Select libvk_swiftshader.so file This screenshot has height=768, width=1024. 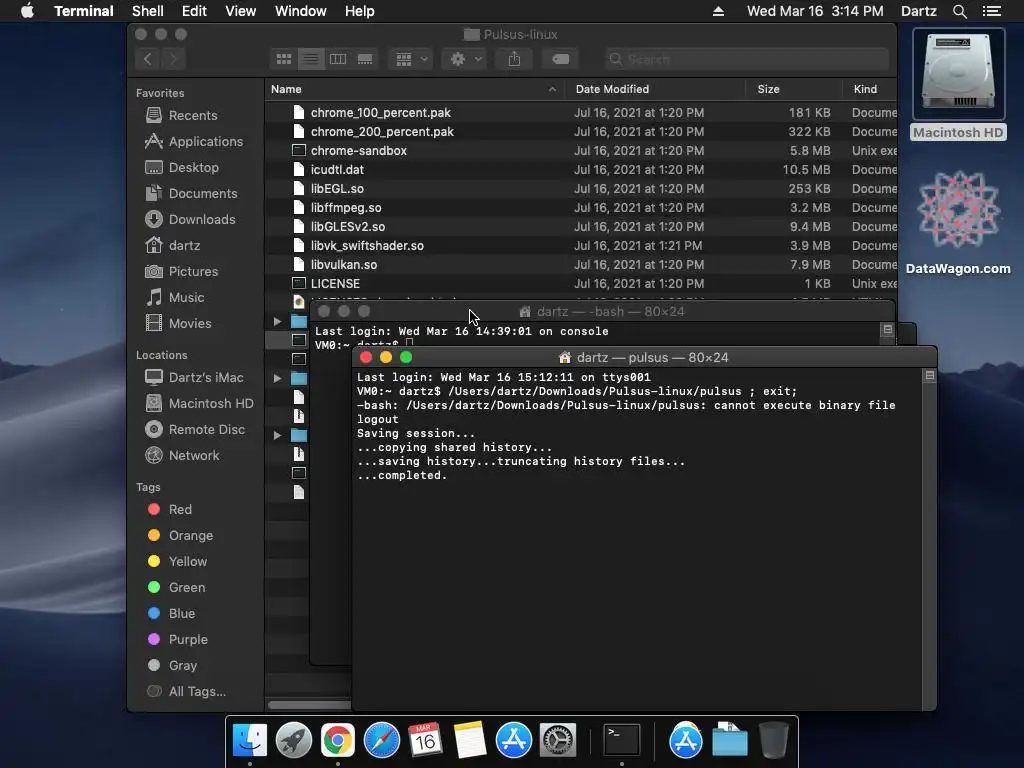point(581,246)
